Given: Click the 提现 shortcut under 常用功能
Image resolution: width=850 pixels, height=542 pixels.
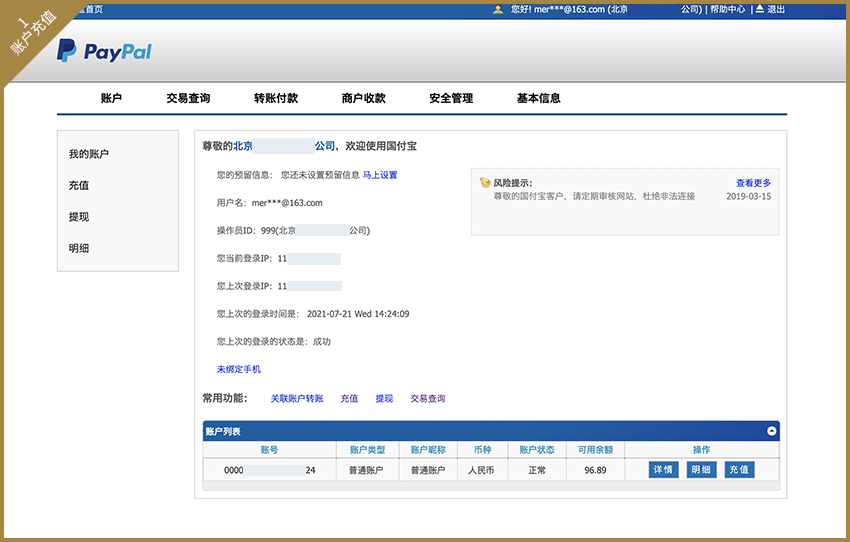Looking at the screenshot, I should click(x=384, y=398).
